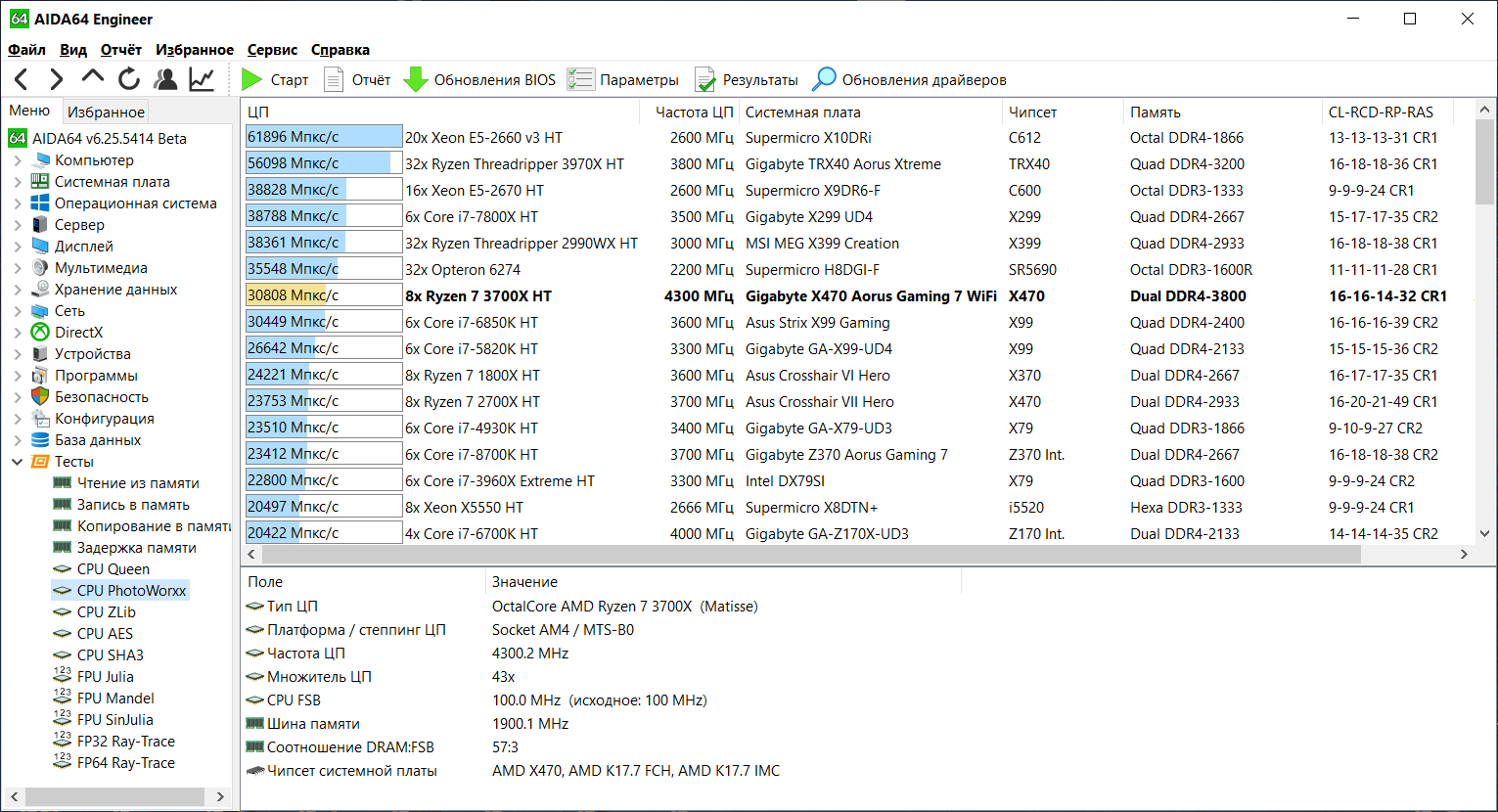Select the AIDA64 v6.25.5414 Beta root node

click(x=110, y=139)
